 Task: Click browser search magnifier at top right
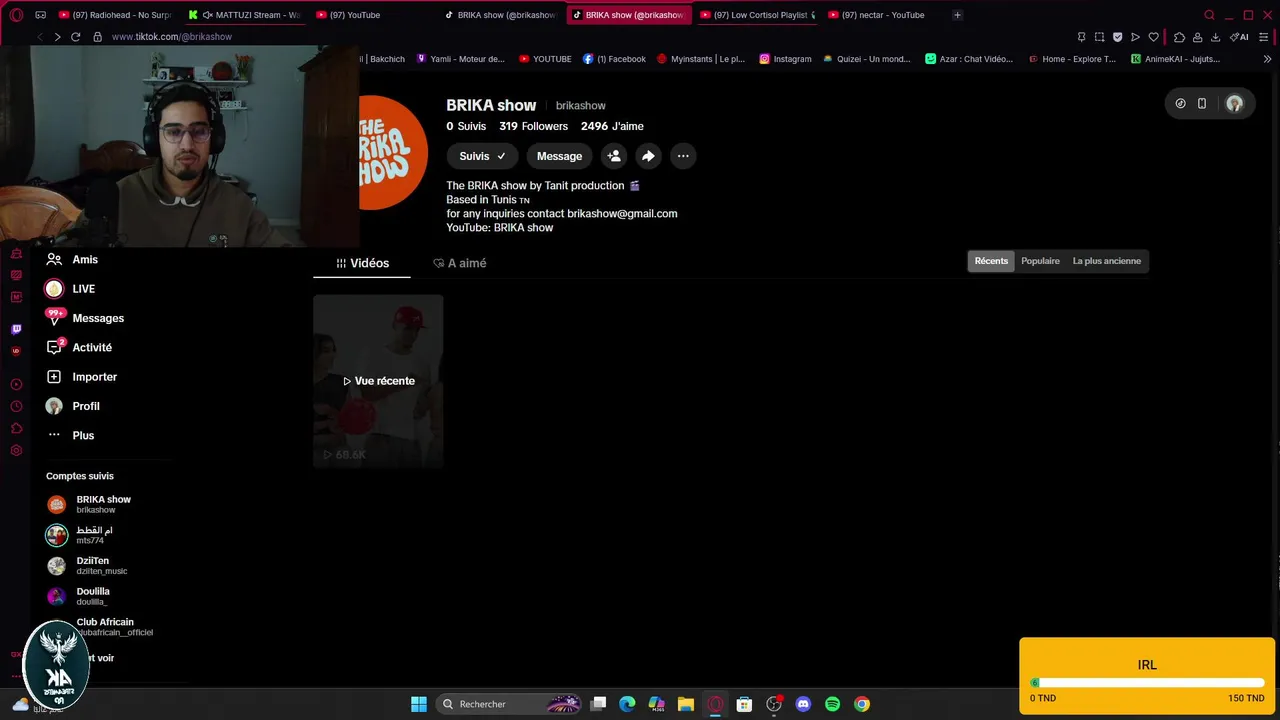click(1209, 15)
